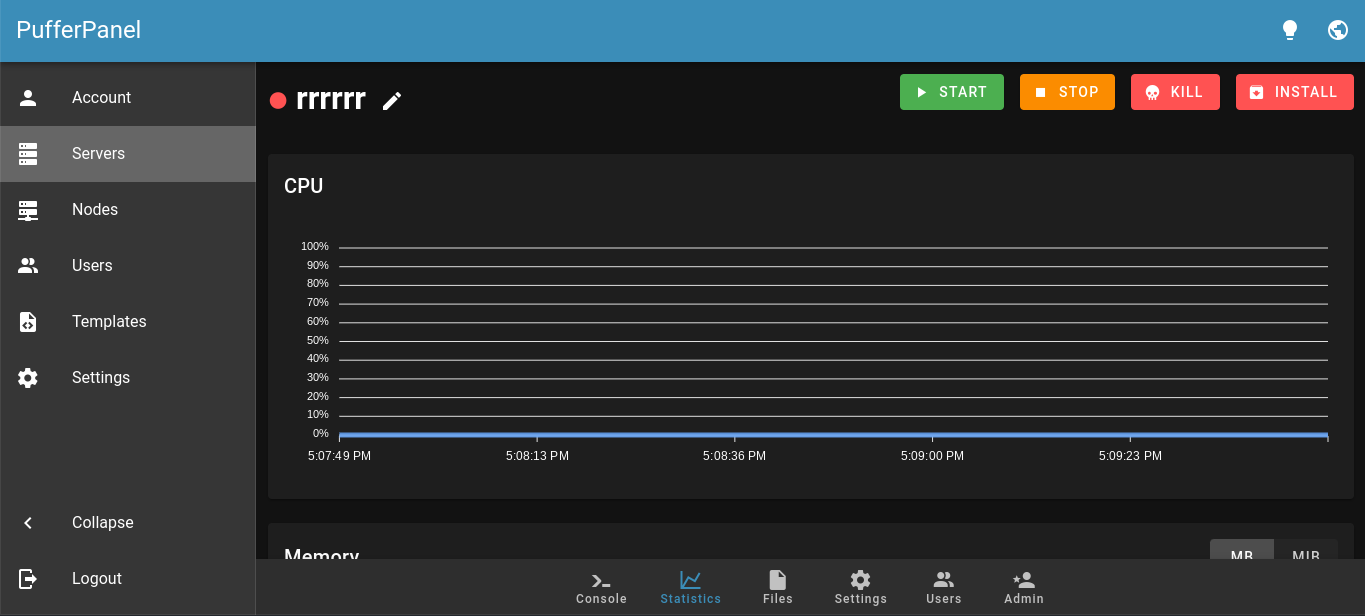Select MB as the memory unit
The image size is (1365, 616).
(x=1242, y=556)
